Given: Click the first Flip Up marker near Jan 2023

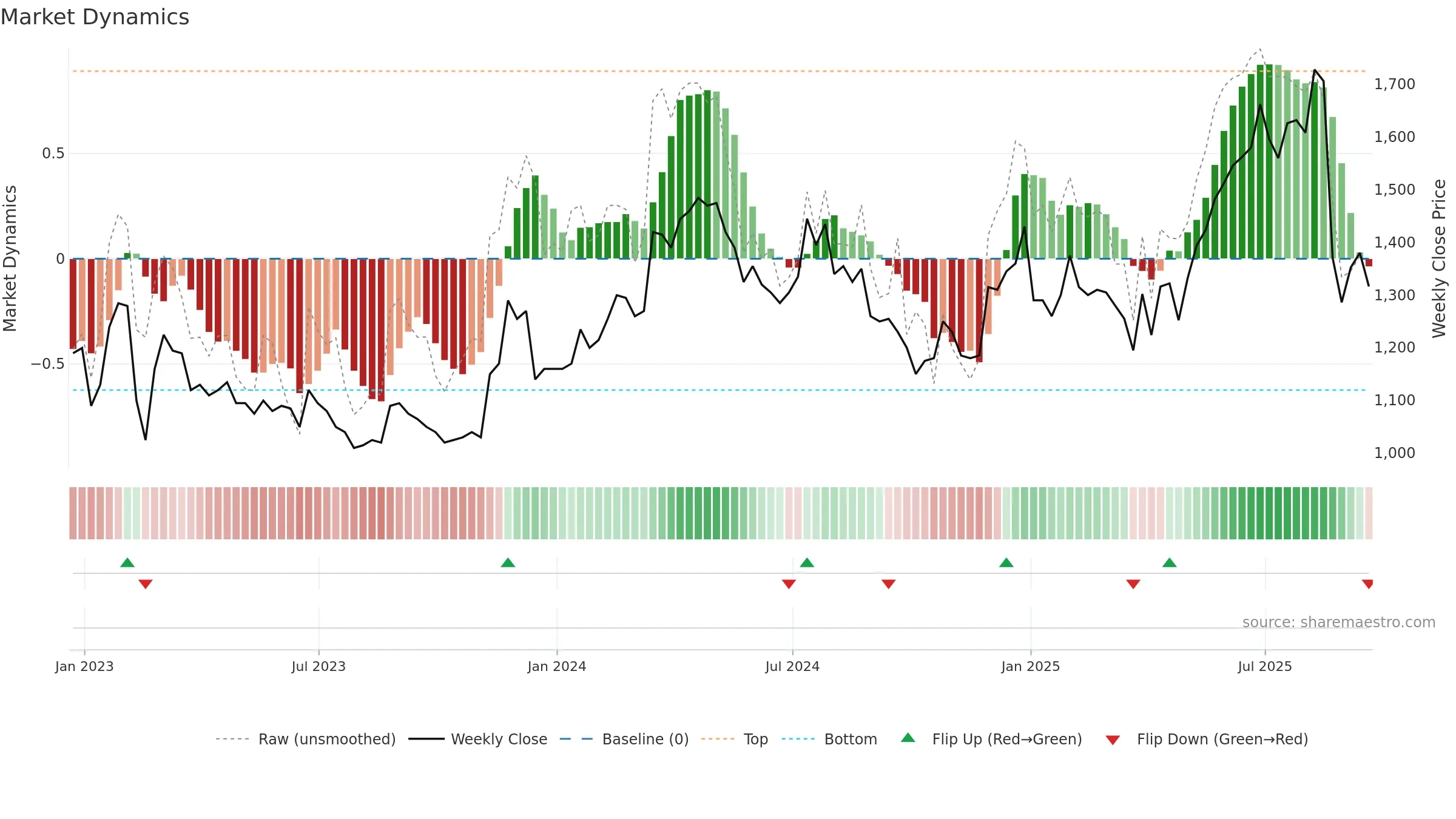Looking at the screenshot, I should 127,562.
